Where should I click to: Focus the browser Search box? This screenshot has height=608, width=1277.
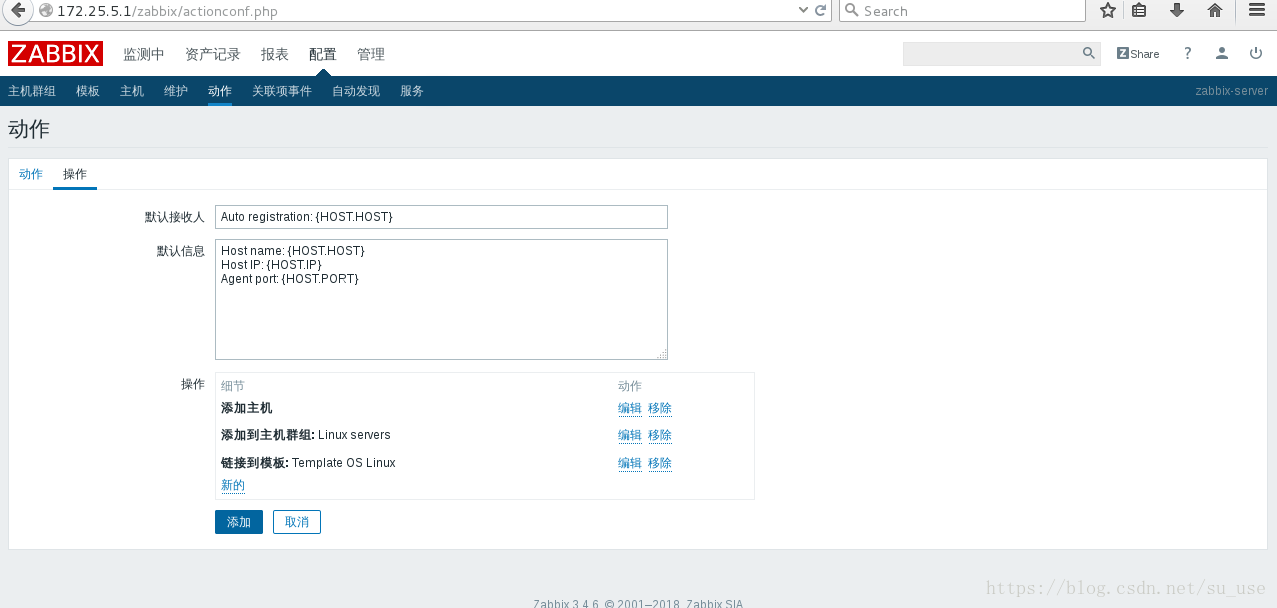(x=962, y=11)
